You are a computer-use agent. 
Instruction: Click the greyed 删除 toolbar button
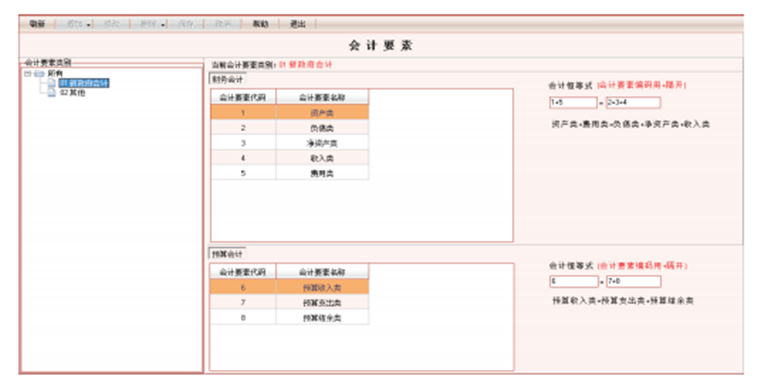tap(148, 24)
